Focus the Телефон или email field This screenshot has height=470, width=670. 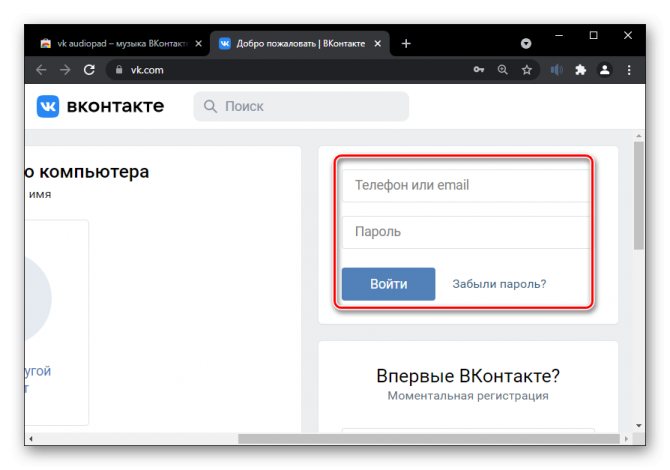click(x=466, y=185)
